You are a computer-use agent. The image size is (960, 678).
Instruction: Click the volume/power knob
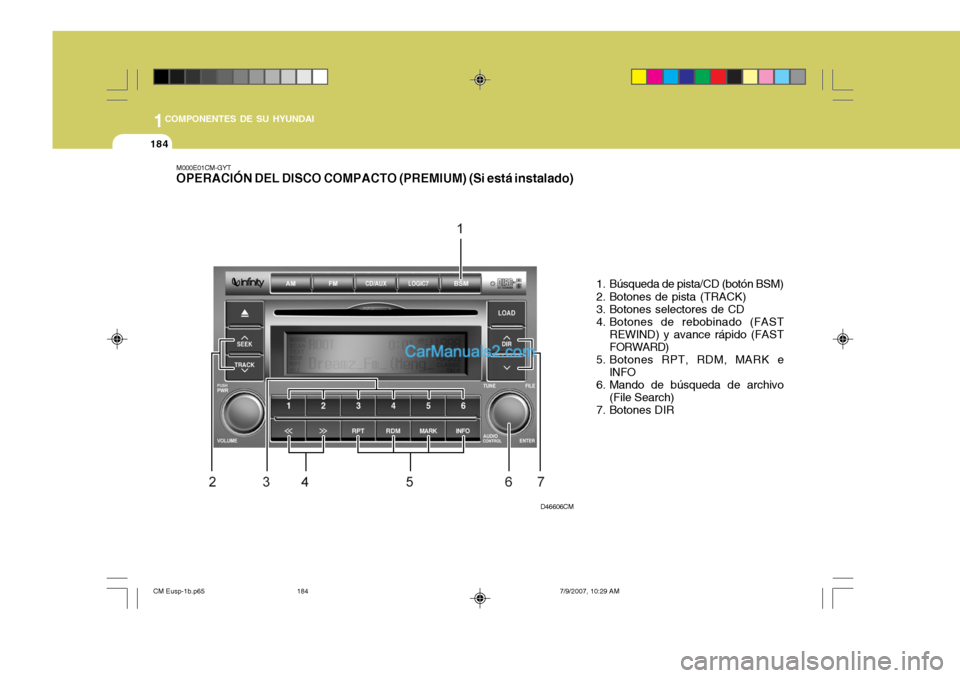[243, 413]
